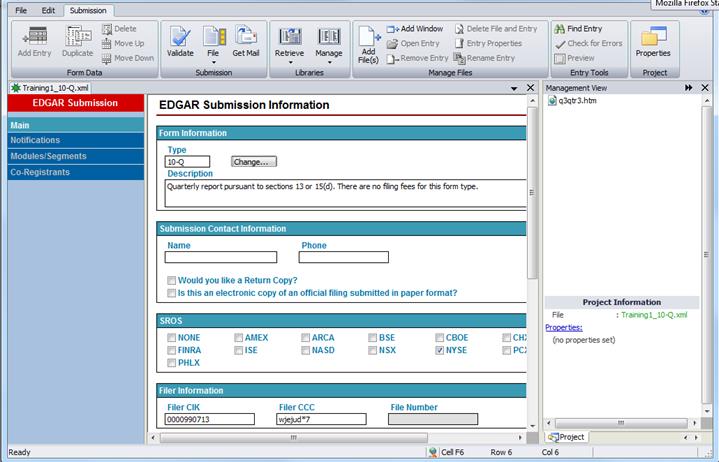Click Find Entry tool

point(578,29)
